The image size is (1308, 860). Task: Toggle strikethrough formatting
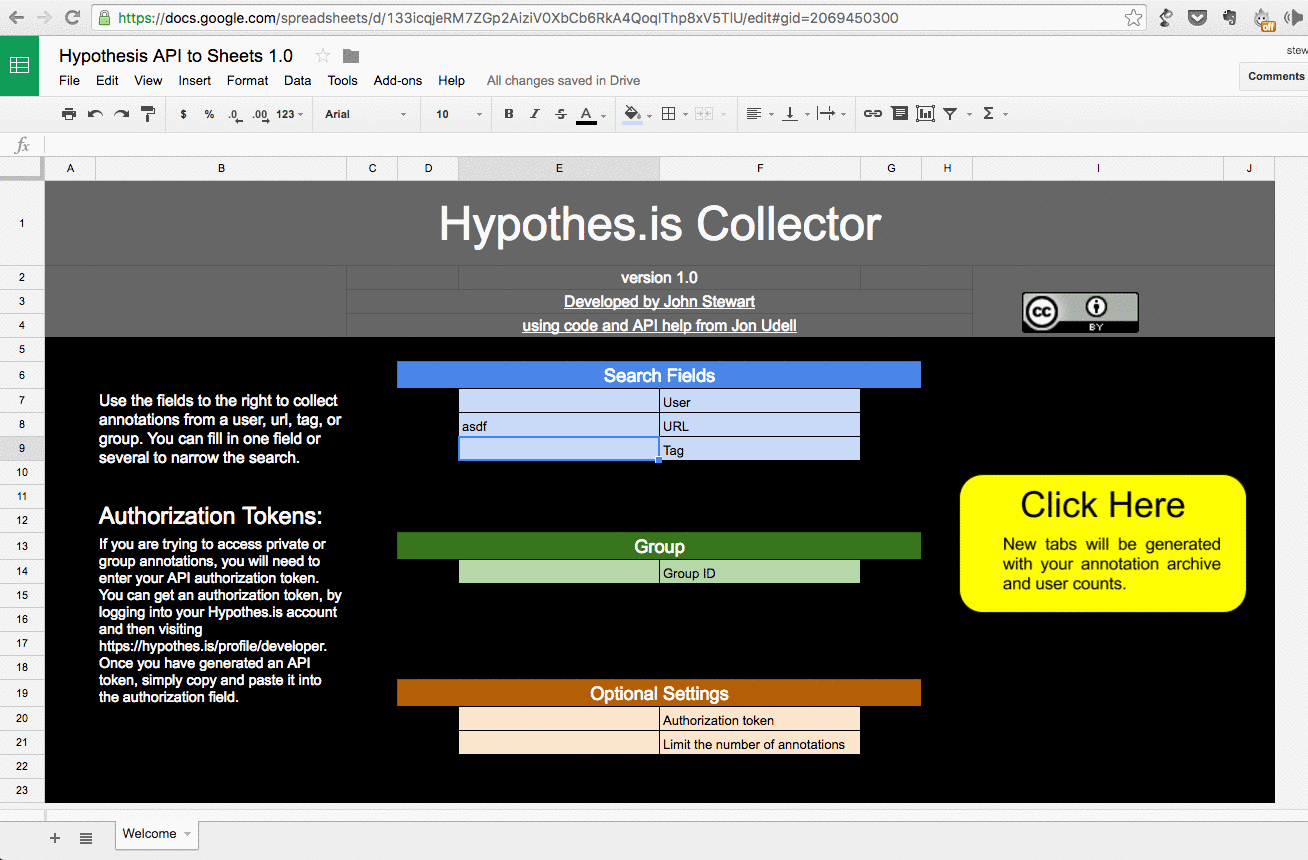(x=561, y=114)
